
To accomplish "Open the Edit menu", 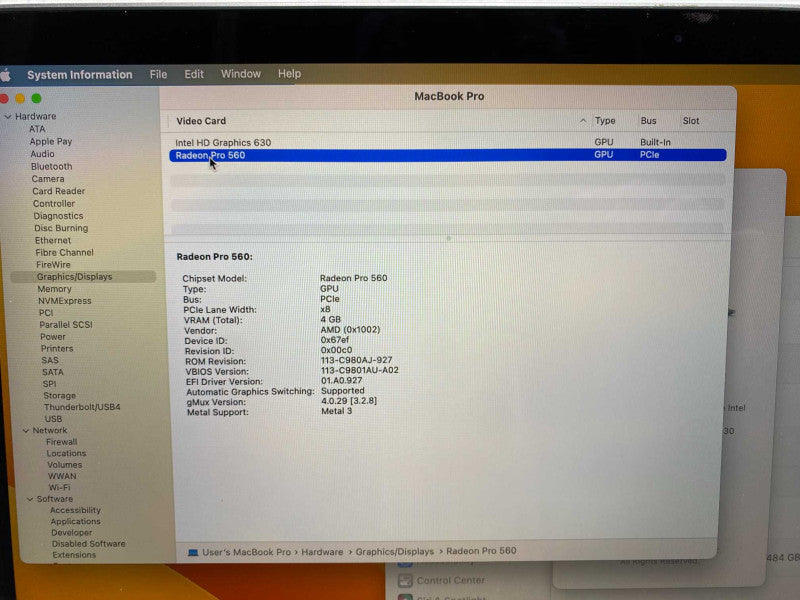I will tap(194, 74).
